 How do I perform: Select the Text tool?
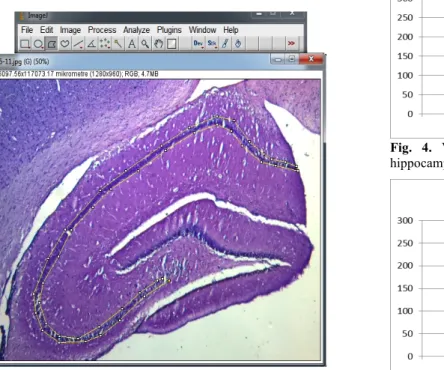[x=132, y=44]
